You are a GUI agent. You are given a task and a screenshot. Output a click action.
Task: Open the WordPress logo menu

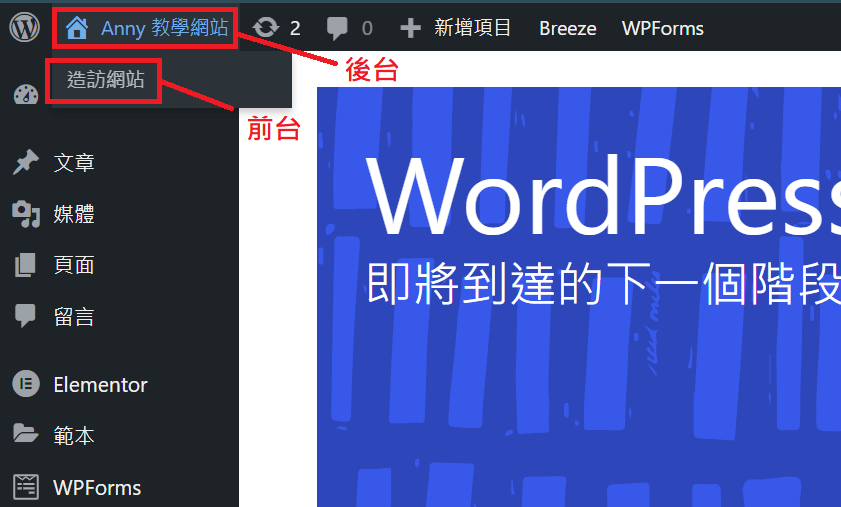(x=25, y=27)
